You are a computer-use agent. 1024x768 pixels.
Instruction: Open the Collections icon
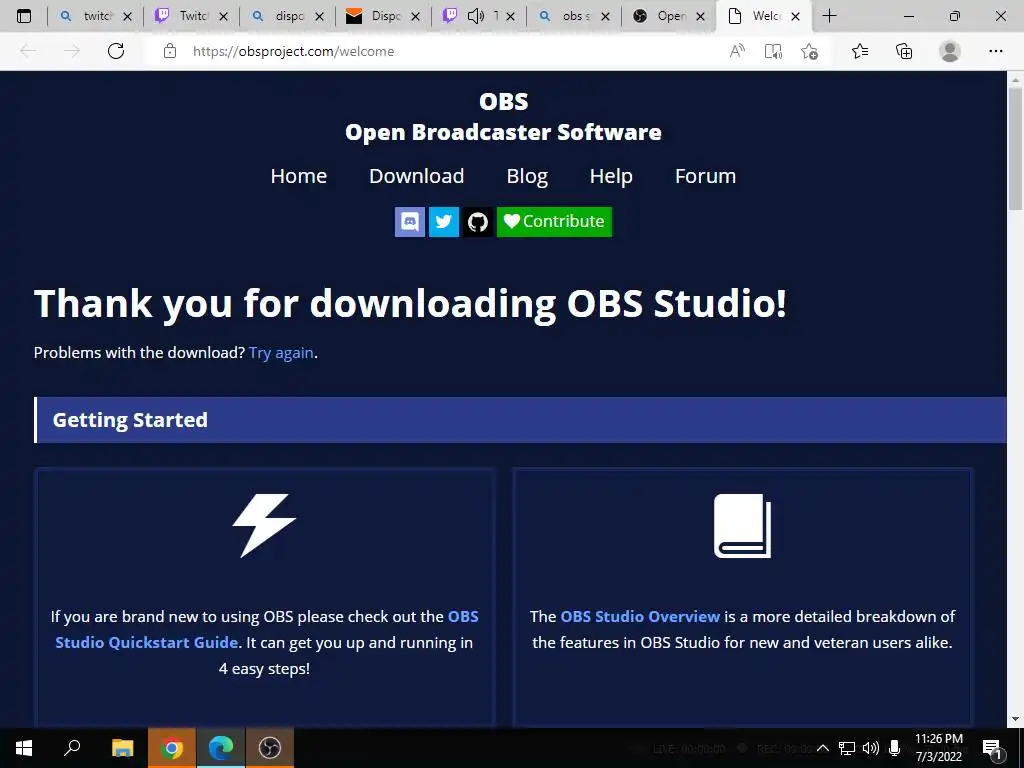pyautogui.click(x=904, y=51)
